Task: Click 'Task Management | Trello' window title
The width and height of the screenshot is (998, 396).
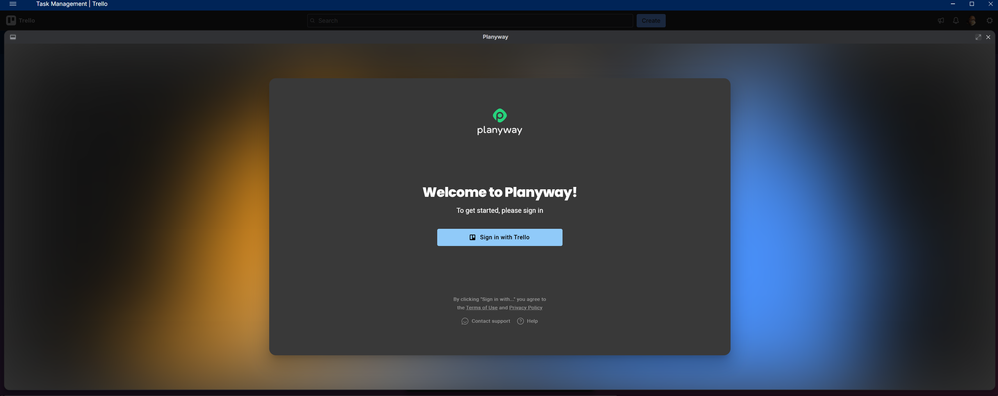Action: pyautogui.click(x=72, y=4)
